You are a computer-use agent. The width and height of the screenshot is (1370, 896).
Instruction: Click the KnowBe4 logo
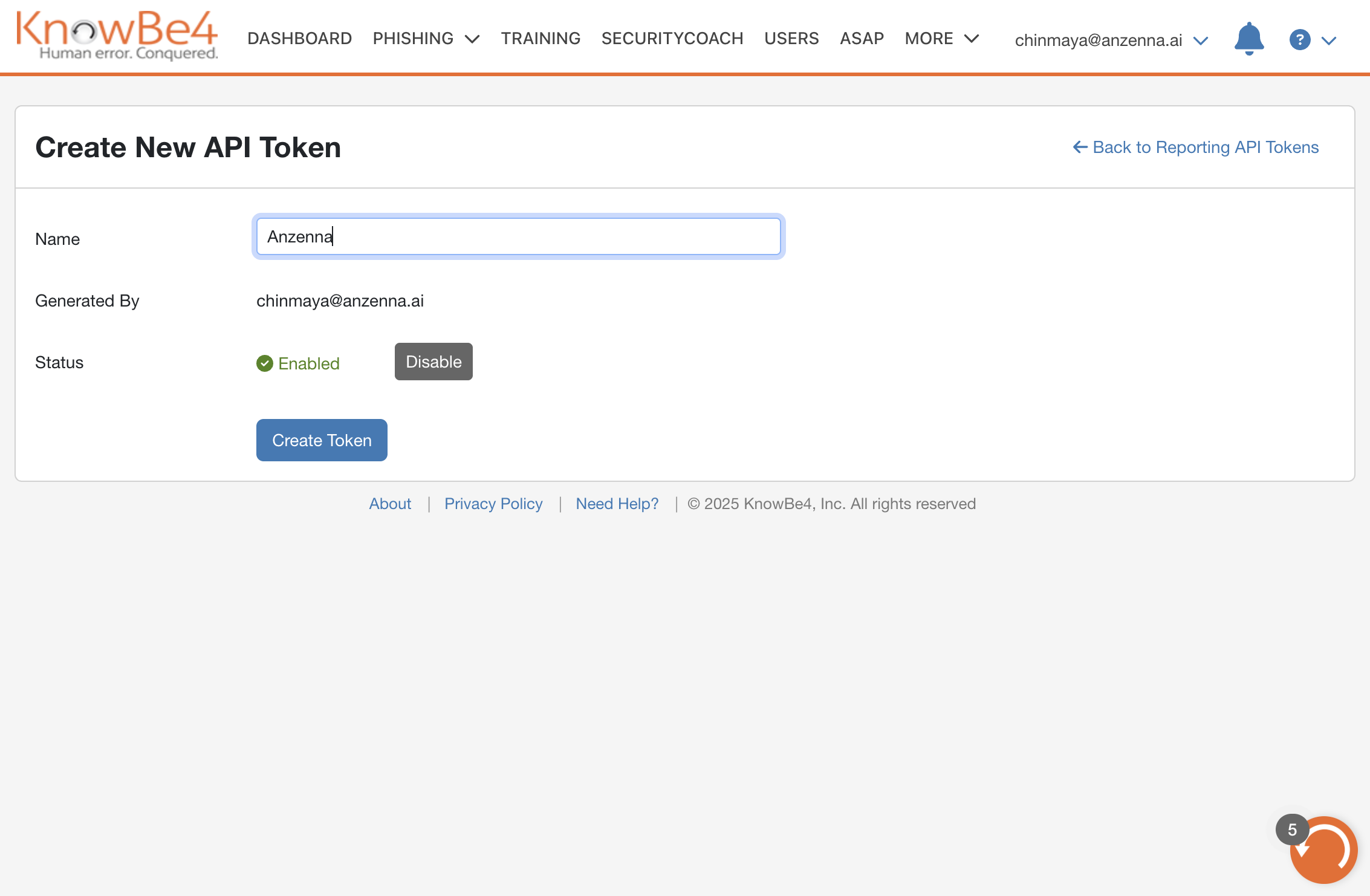coord(117,36)
